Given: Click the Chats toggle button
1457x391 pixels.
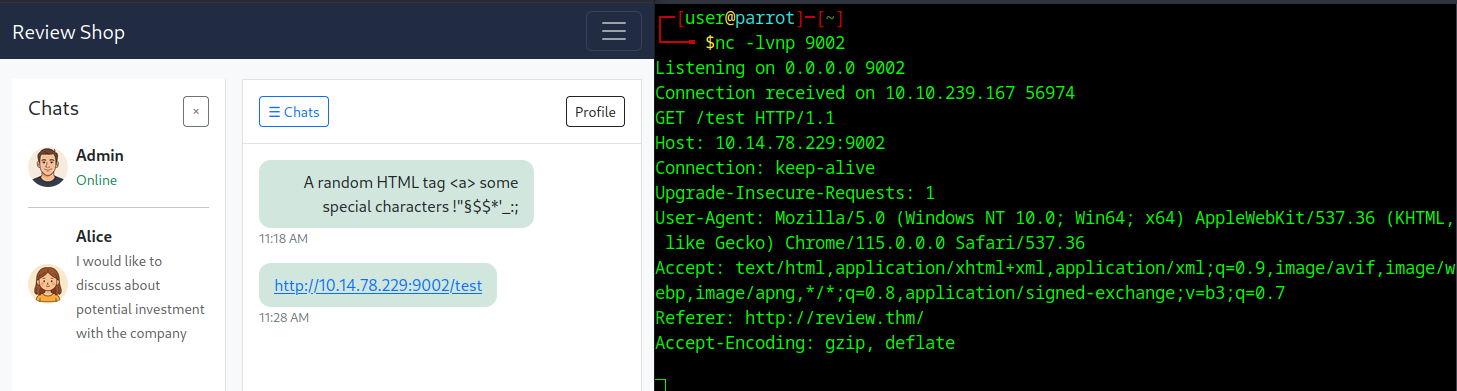Looking at the screenshot, I should (x=294, y=112).
